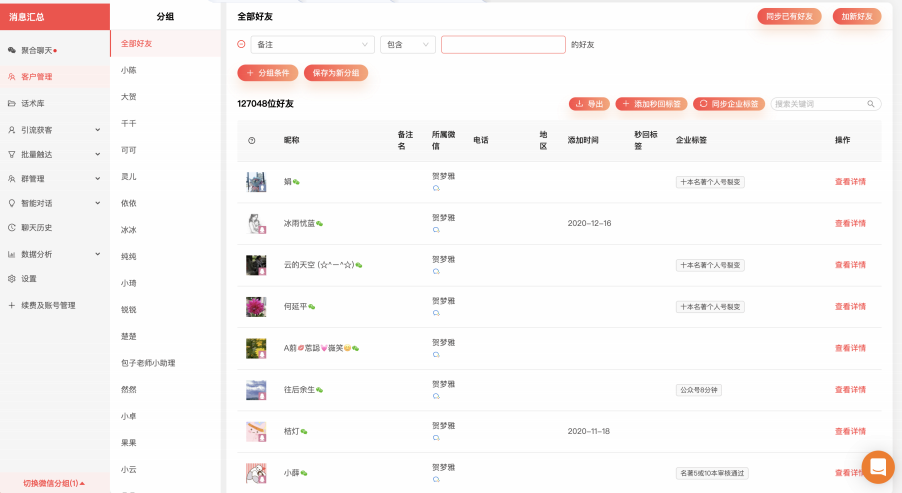Expand the 数据分析 submenu chevron
The width and height of the screenshot is (902, 493).
click(98, 254)
